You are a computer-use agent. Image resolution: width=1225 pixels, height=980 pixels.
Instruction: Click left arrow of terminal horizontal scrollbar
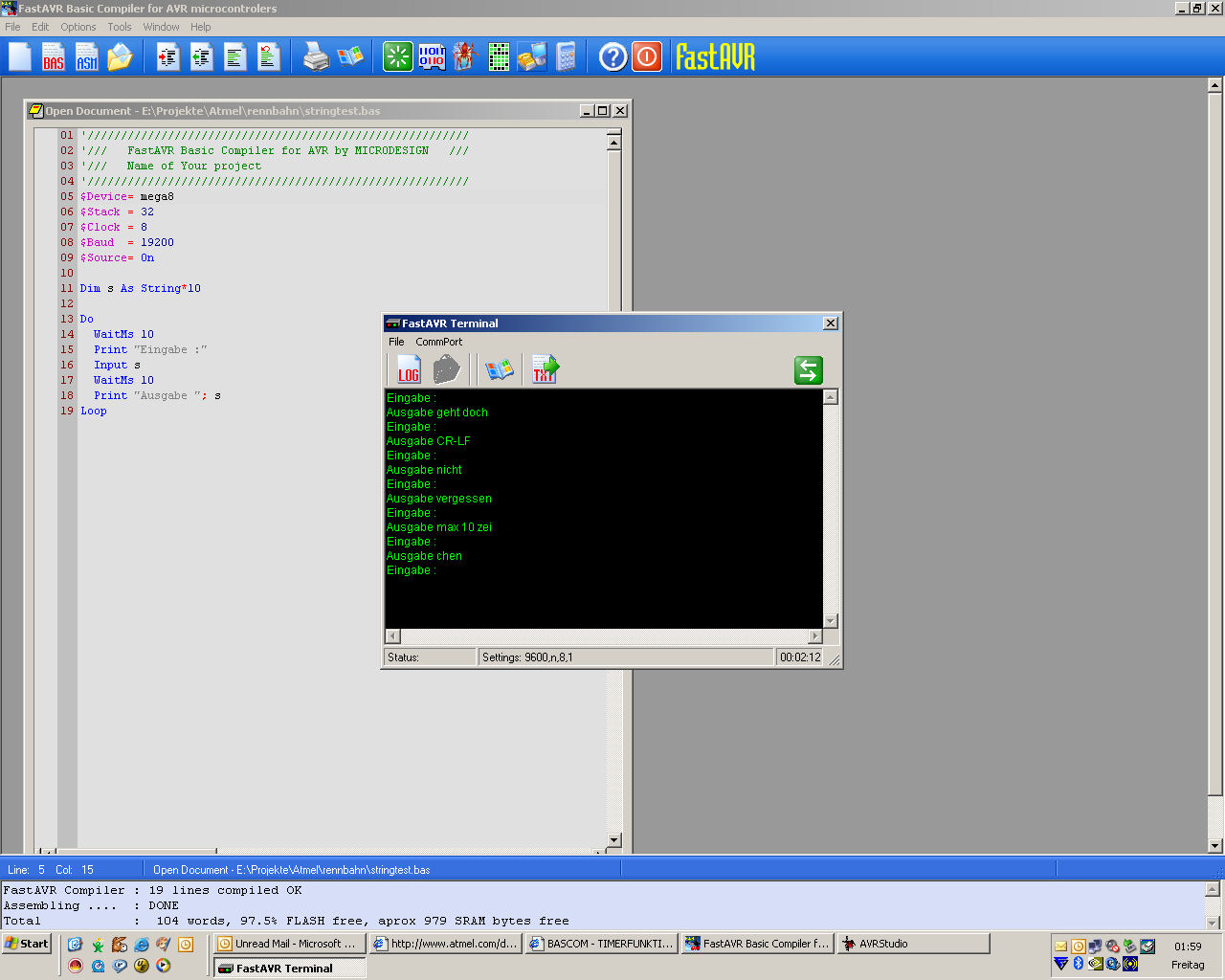pos(392,636)
